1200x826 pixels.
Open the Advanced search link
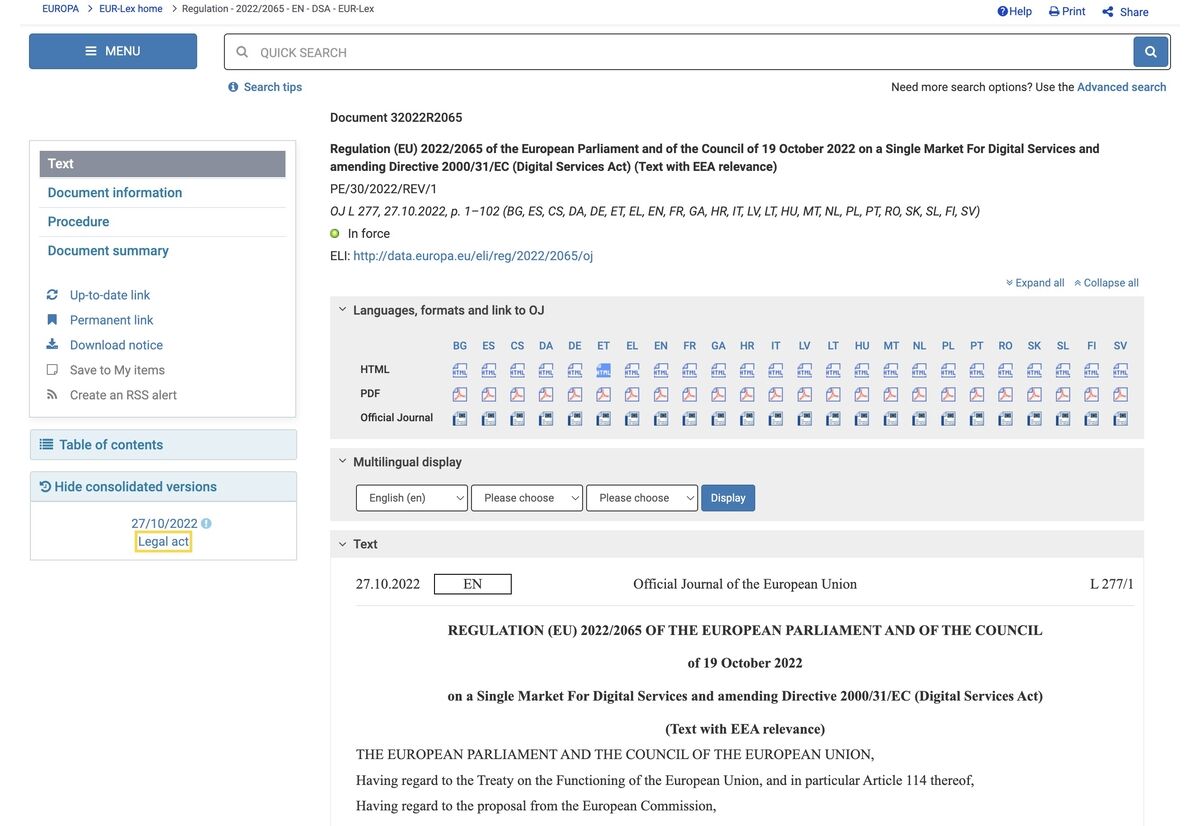coord(1122,87)
